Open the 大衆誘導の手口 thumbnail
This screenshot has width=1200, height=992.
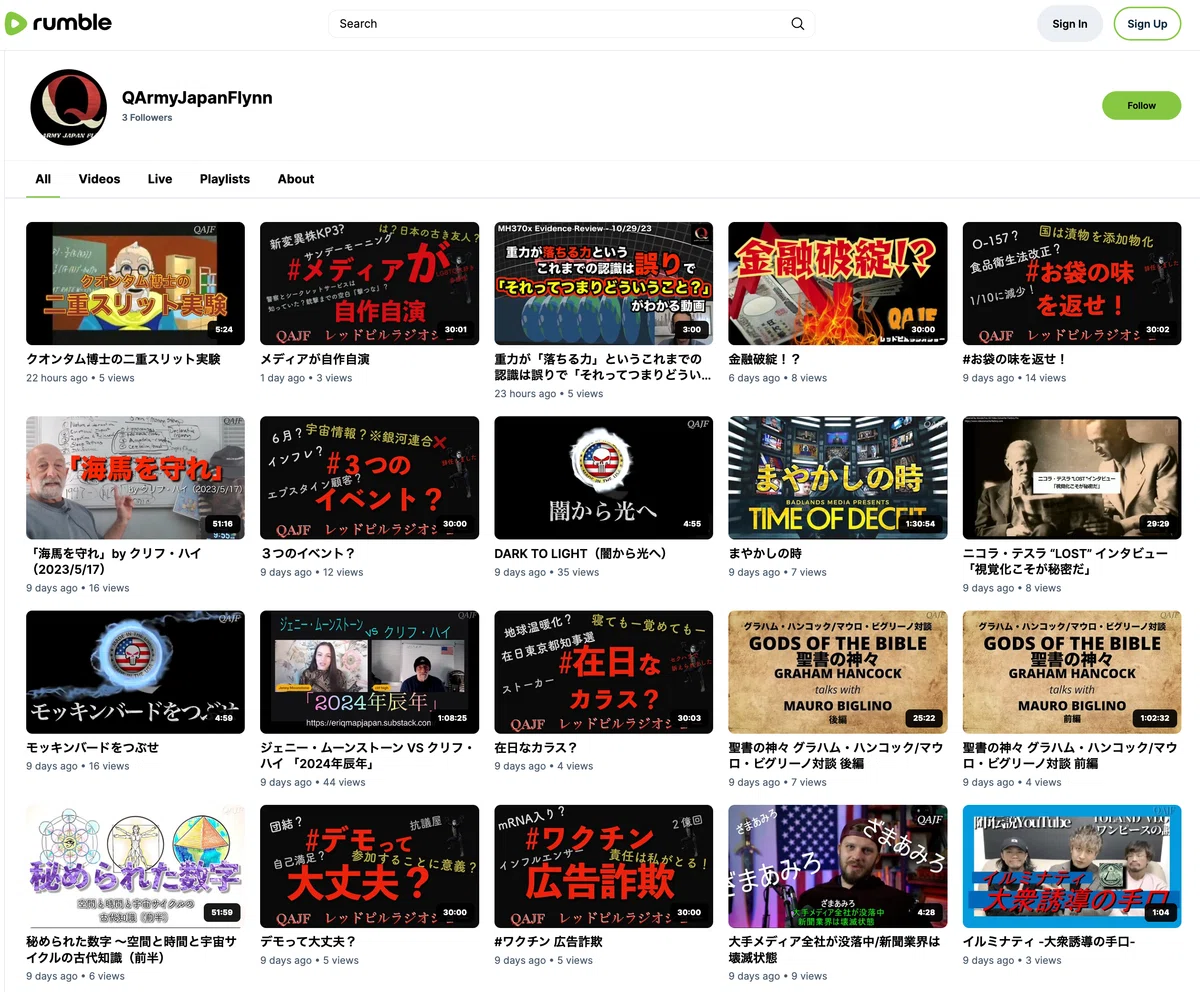point(1071,866)
